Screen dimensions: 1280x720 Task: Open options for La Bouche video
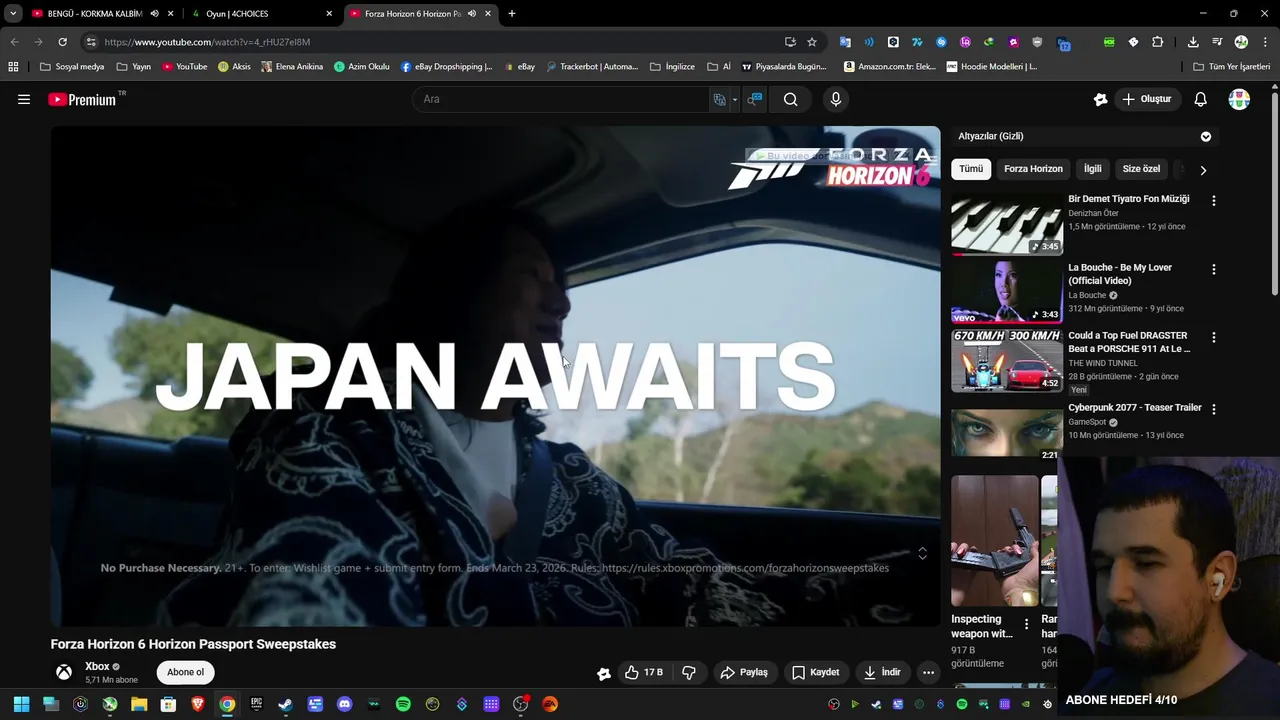pos(1213,270)
